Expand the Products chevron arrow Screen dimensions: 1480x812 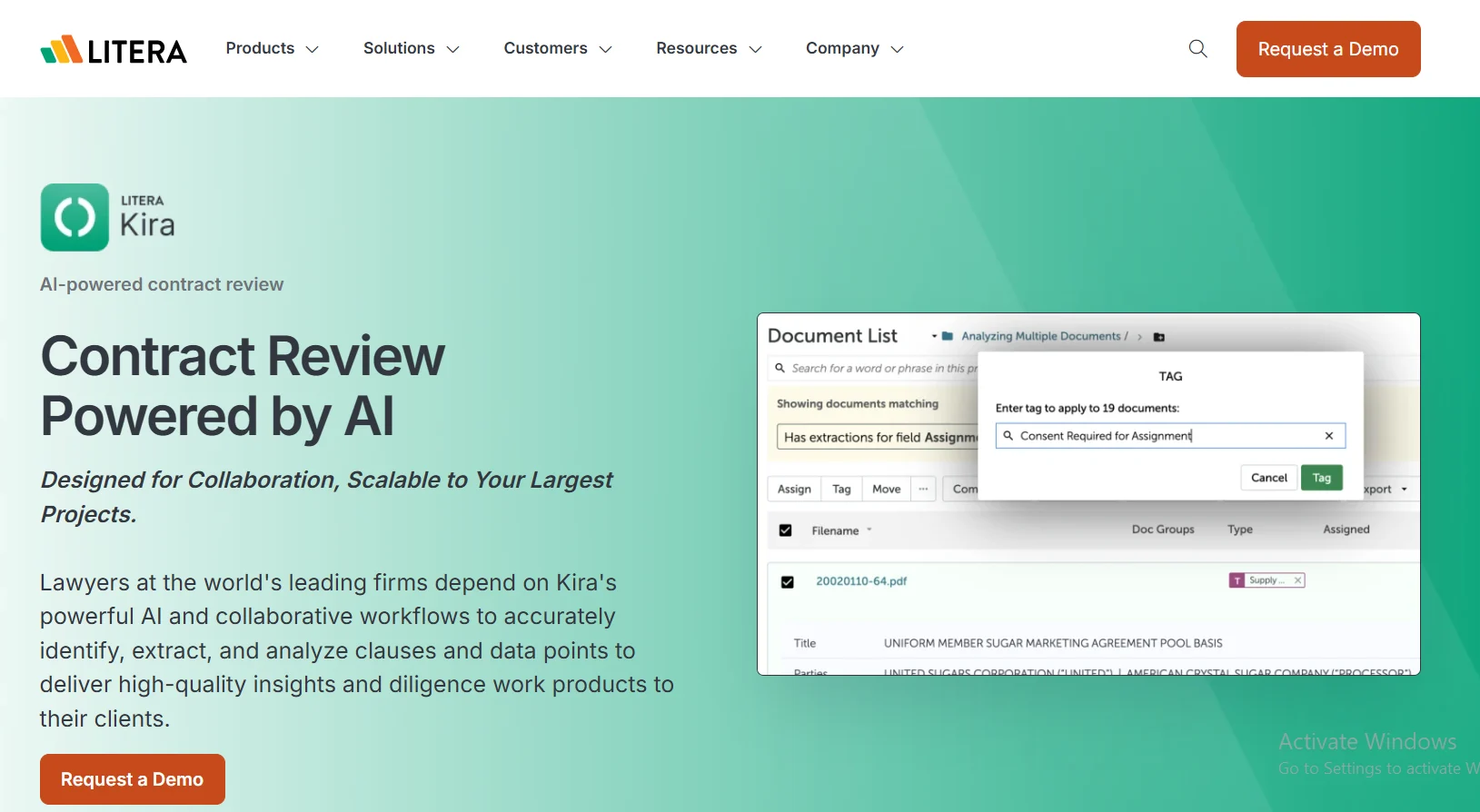(312, 49)
